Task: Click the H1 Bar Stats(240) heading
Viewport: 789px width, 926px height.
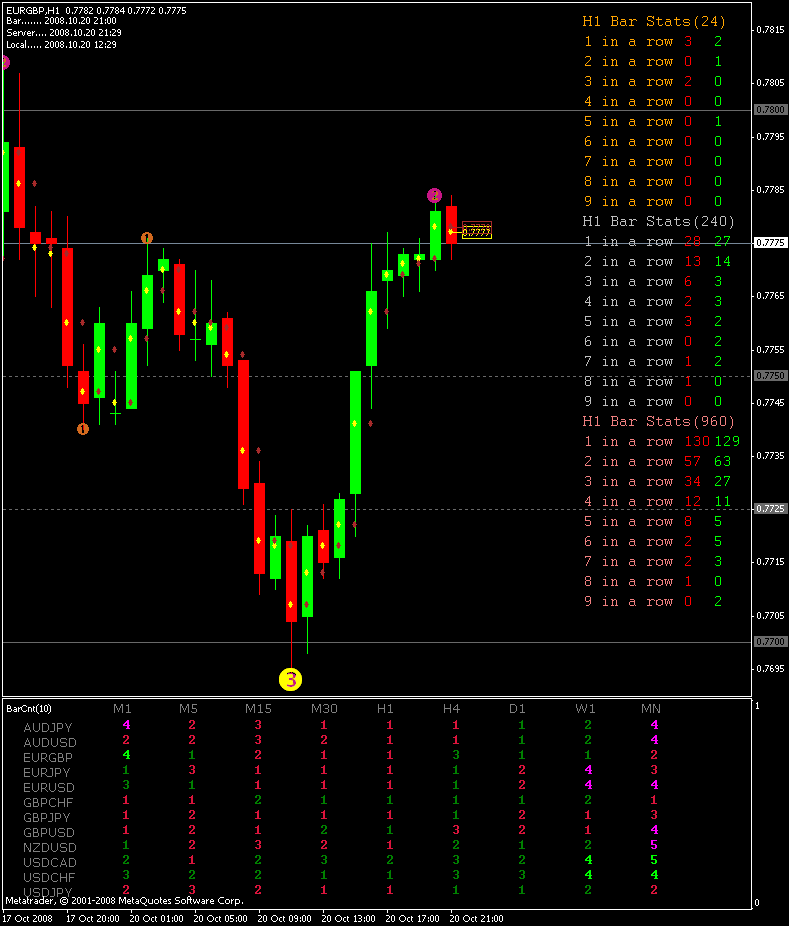Action: coord(658,221)
